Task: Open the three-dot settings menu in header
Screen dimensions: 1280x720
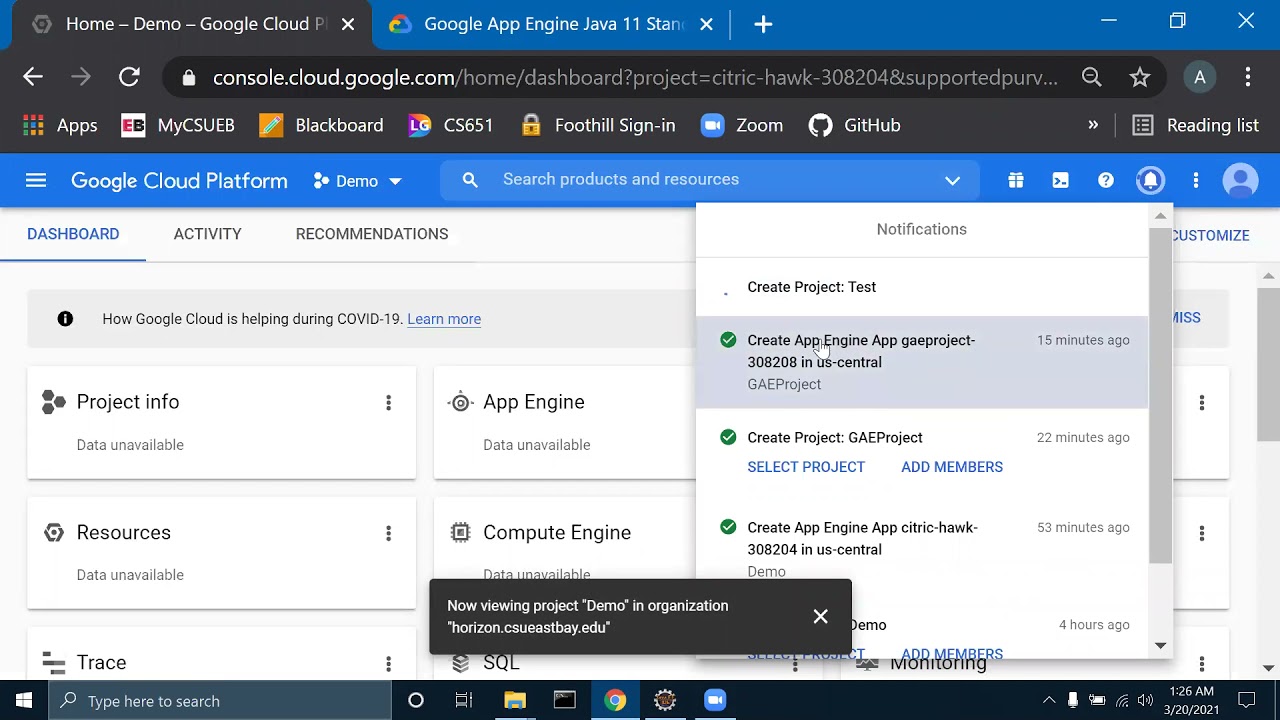Action: click(1195, 180)
